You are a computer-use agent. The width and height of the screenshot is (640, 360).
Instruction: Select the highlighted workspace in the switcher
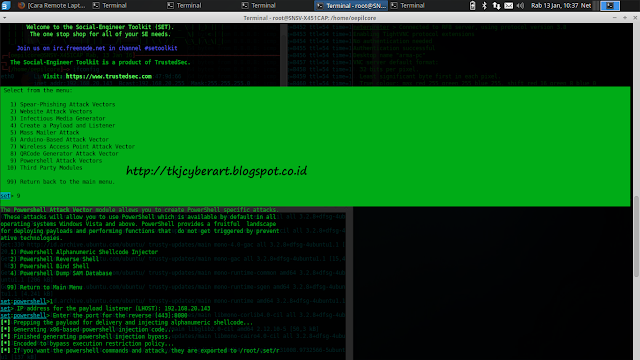click(610, 5)
